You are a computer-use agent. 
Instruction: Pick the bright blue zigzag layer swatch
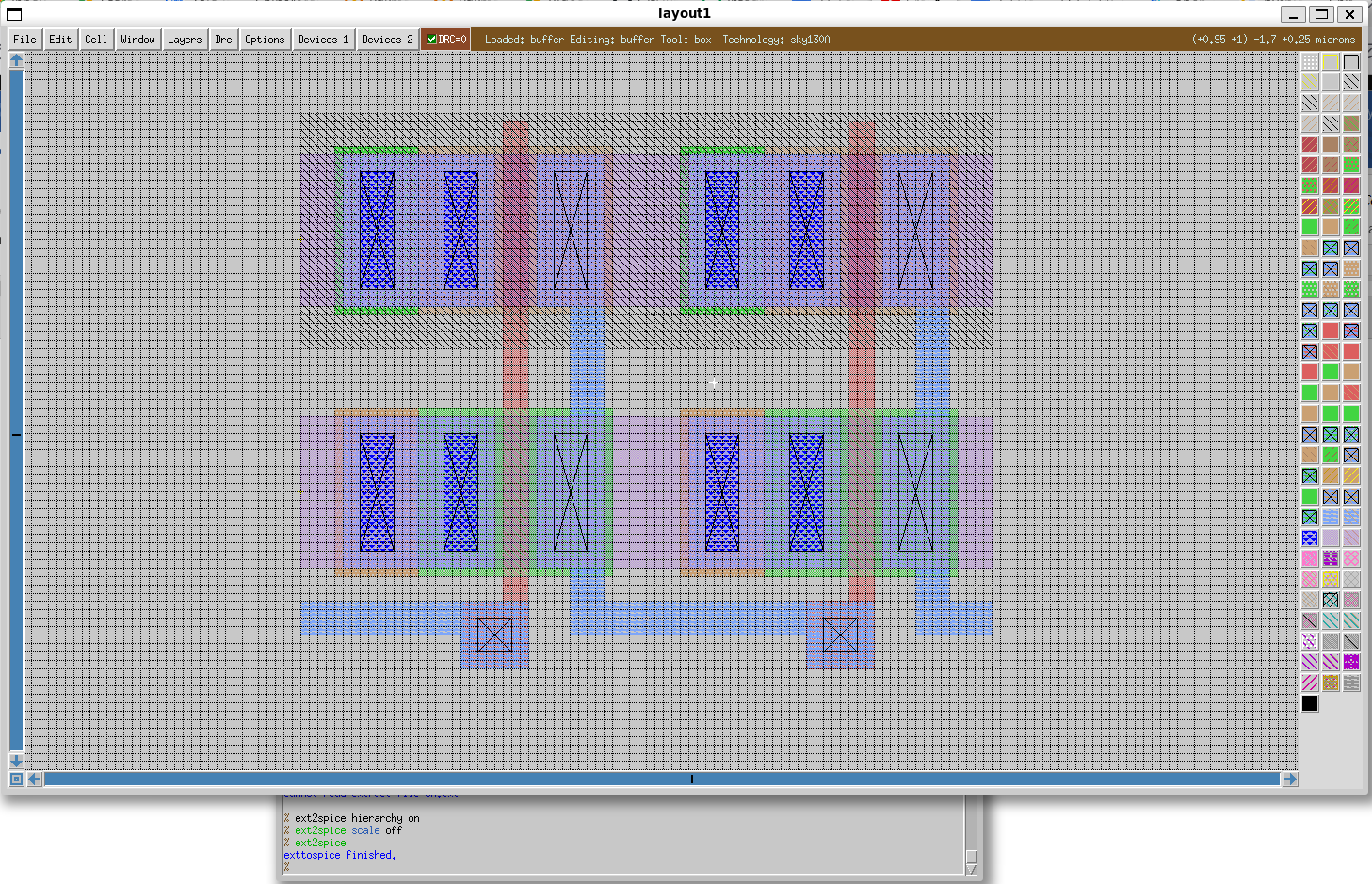(x=1310, y=538)
